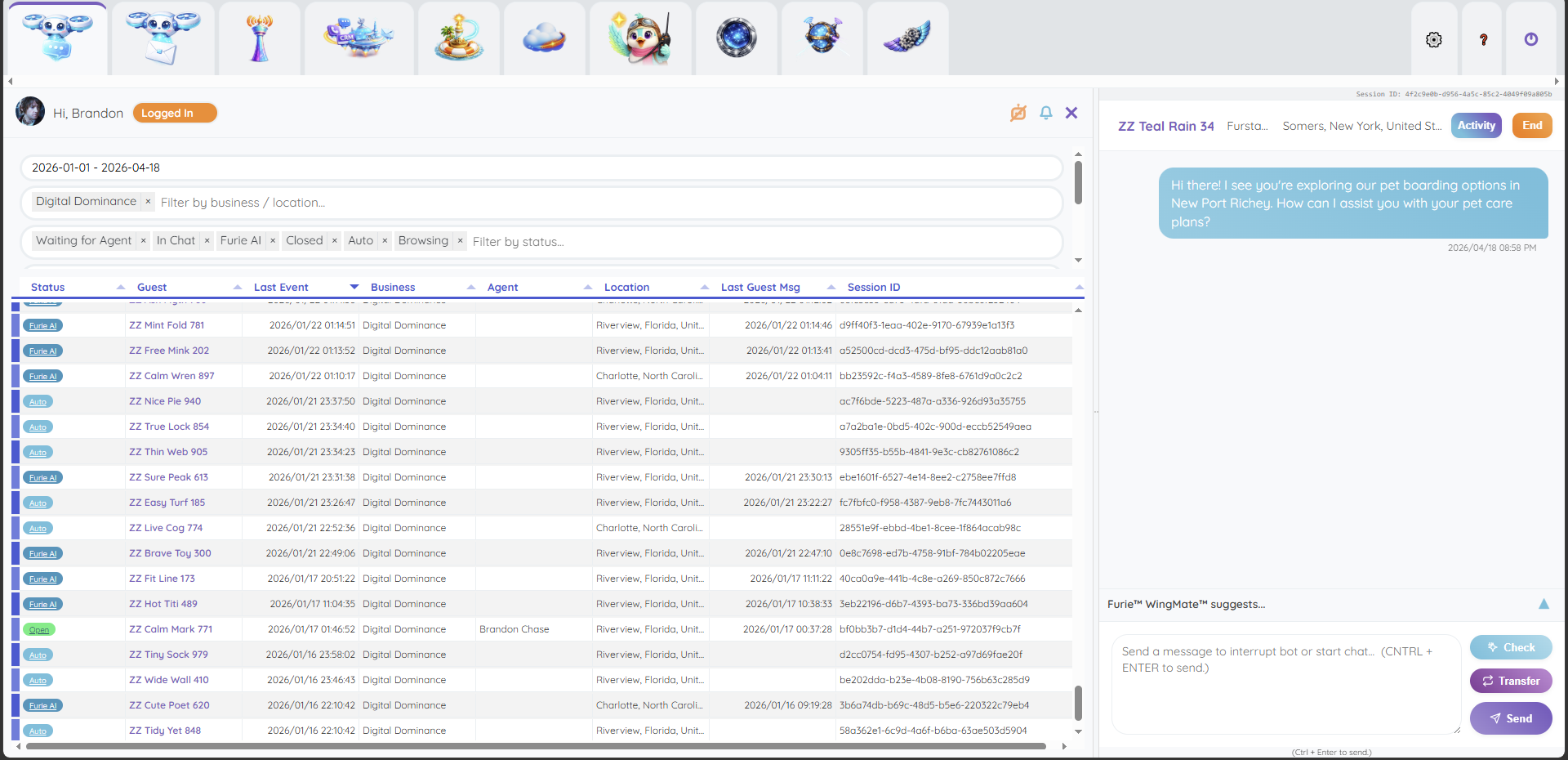
Task: Click the horizontal scrollbar under sessions table
Action: [x=531, y=746]
